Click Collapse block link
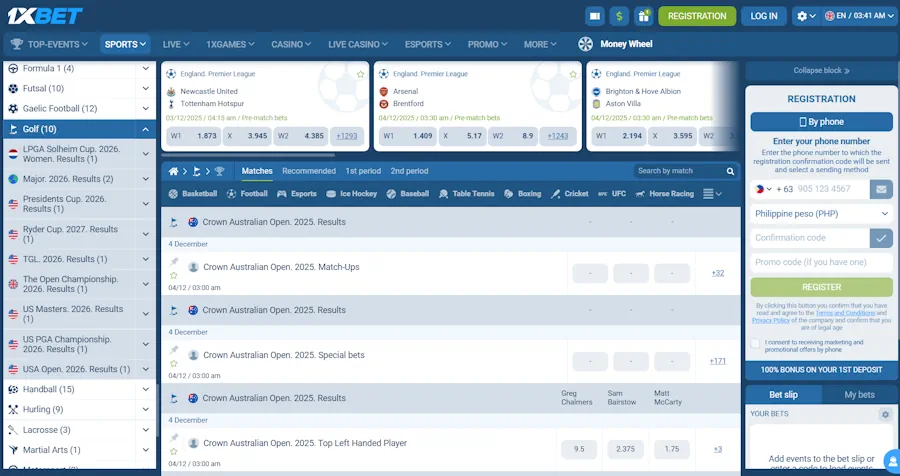 point(821,71)
